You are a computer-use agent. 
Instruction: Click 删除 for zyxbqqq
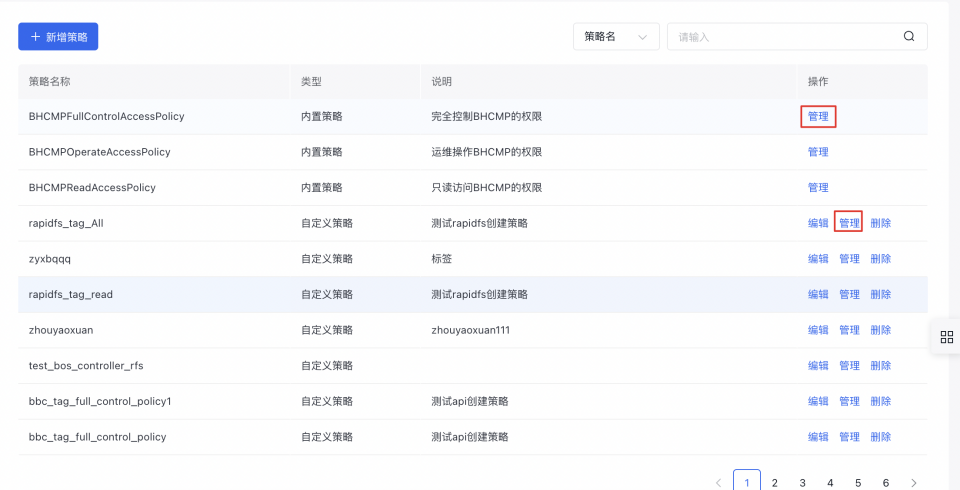tap(880, 258)
